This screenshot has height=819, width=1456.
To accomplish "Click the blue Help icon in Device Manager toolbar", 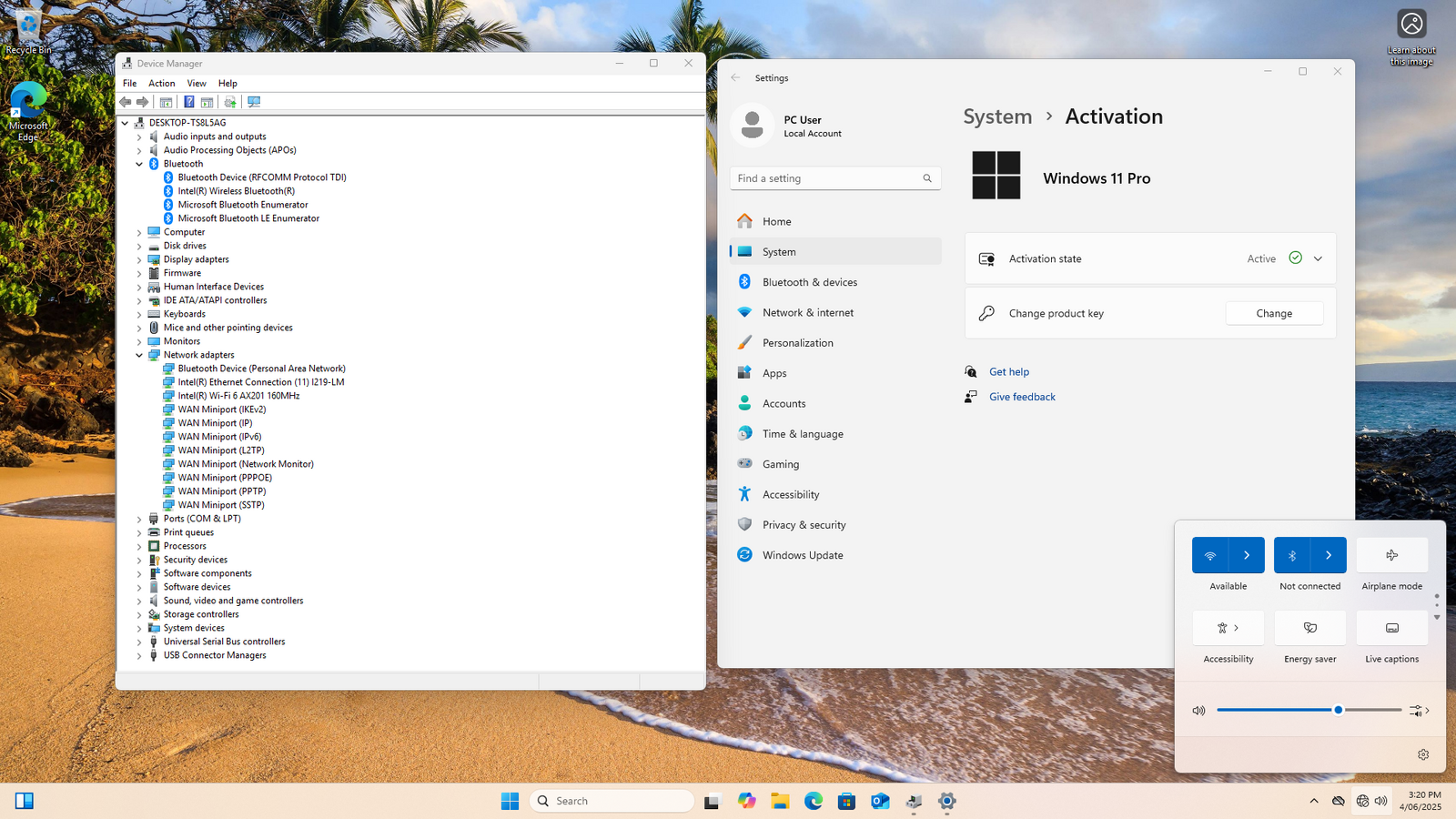I will [x=188, y=102].
